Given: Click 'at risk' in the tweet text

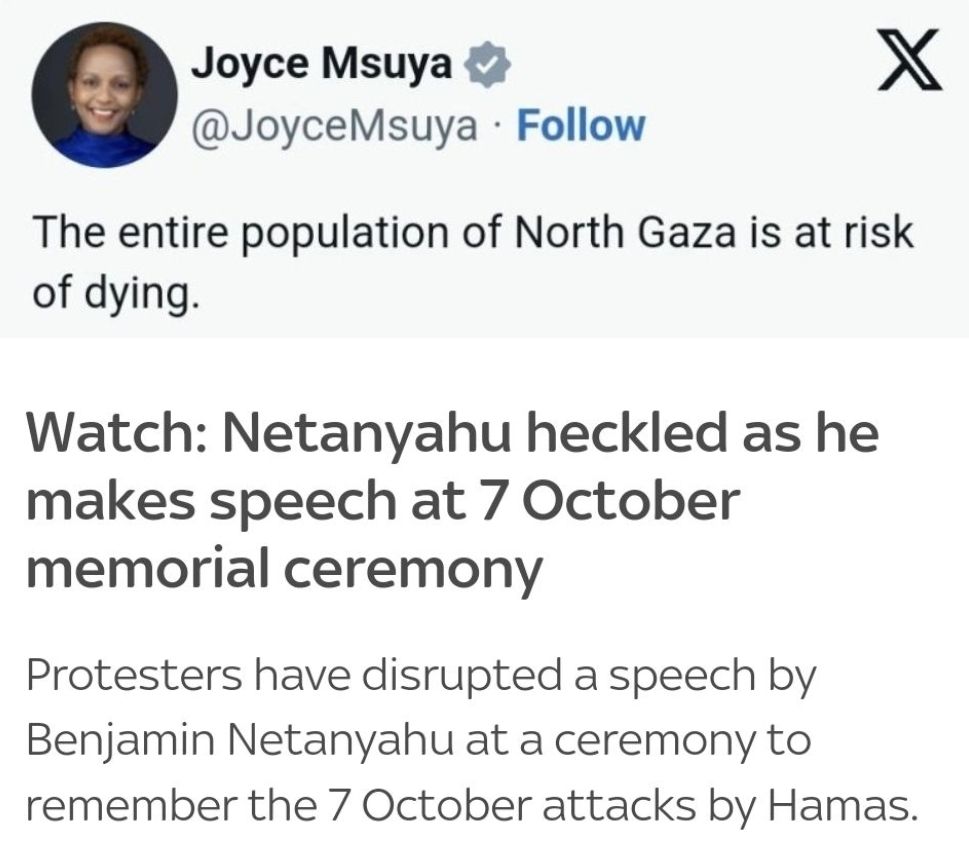Looking at the screenshot, I should 857,233.
